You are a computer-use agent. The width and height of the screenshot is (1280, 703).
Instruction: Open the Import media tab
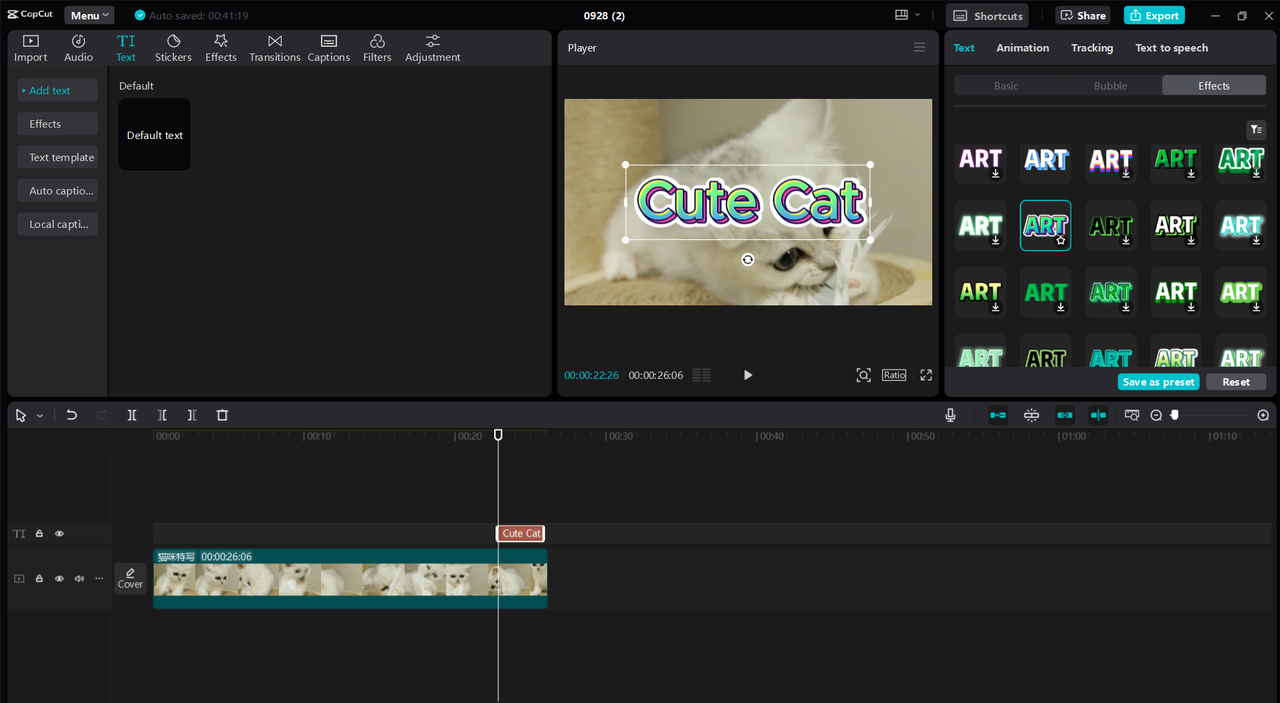30,48
